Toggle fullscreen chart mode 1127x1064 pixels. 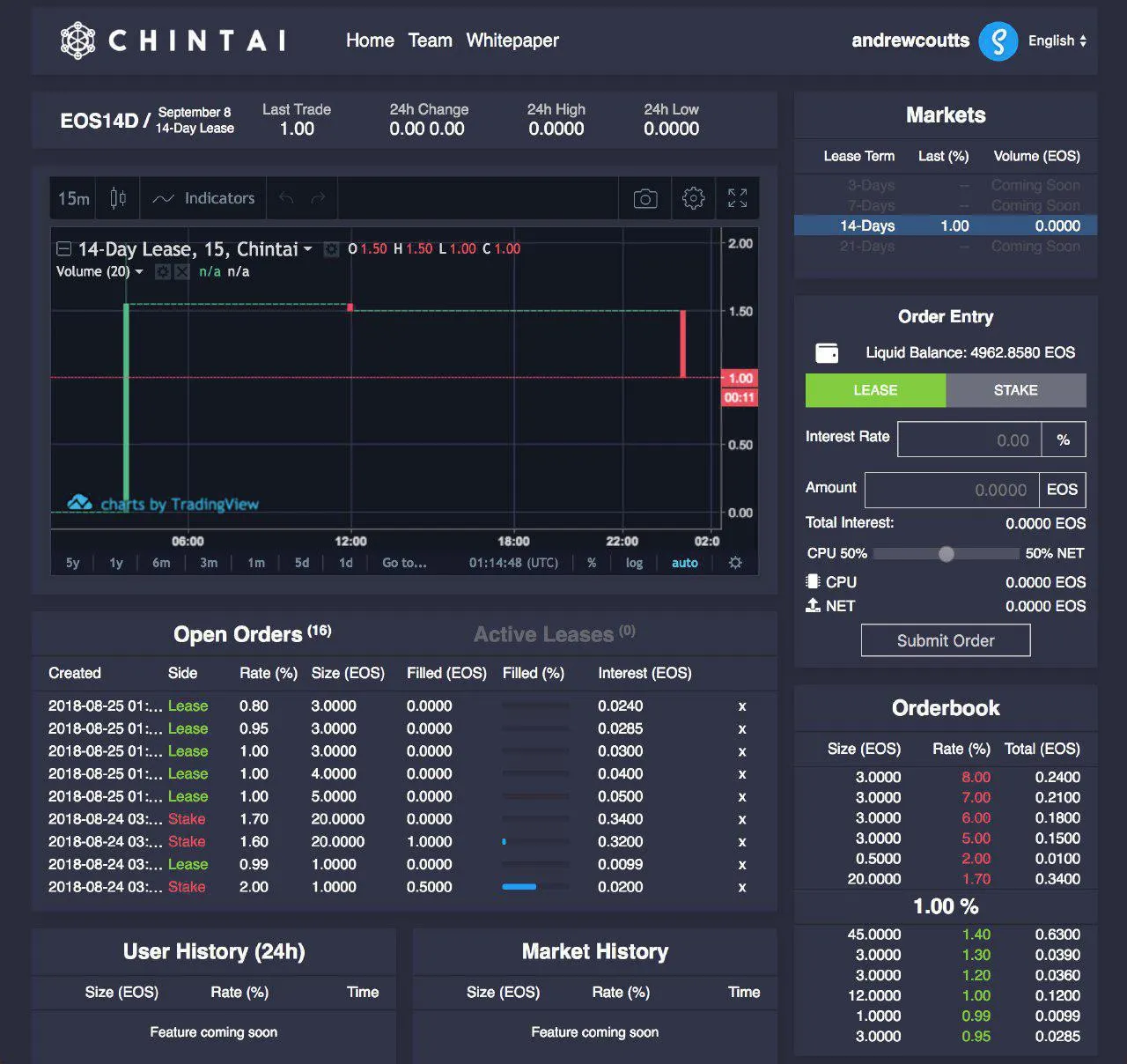click(x=738, y=198)
